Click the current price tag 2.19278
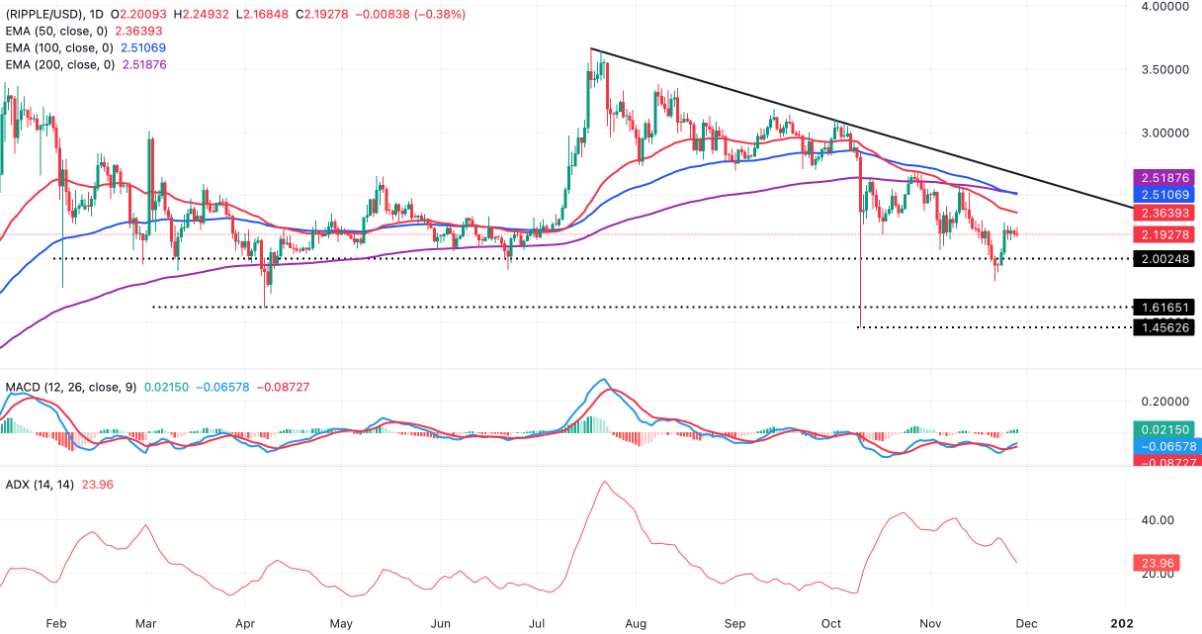This screenshot has height=634, width=1202. [1165, 234]
